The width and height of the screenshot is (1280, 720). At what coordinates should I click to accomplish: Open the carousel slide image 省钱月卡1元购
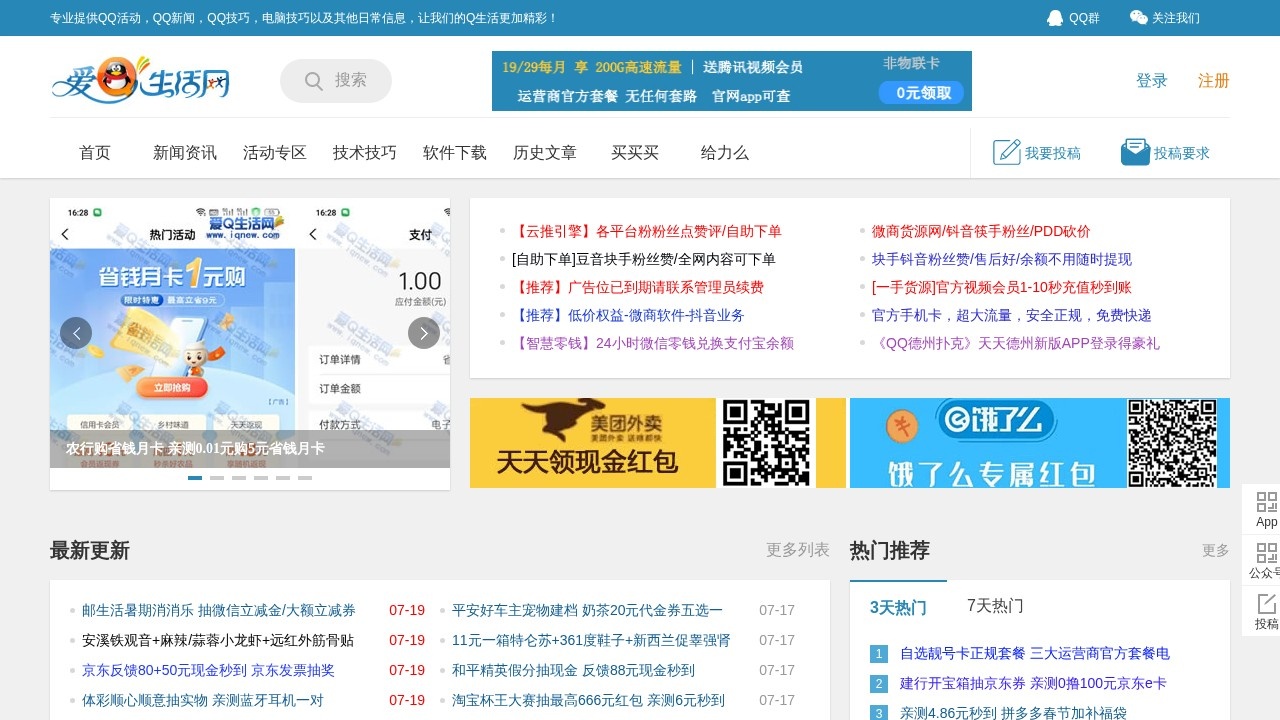click(x=250, y=333)
